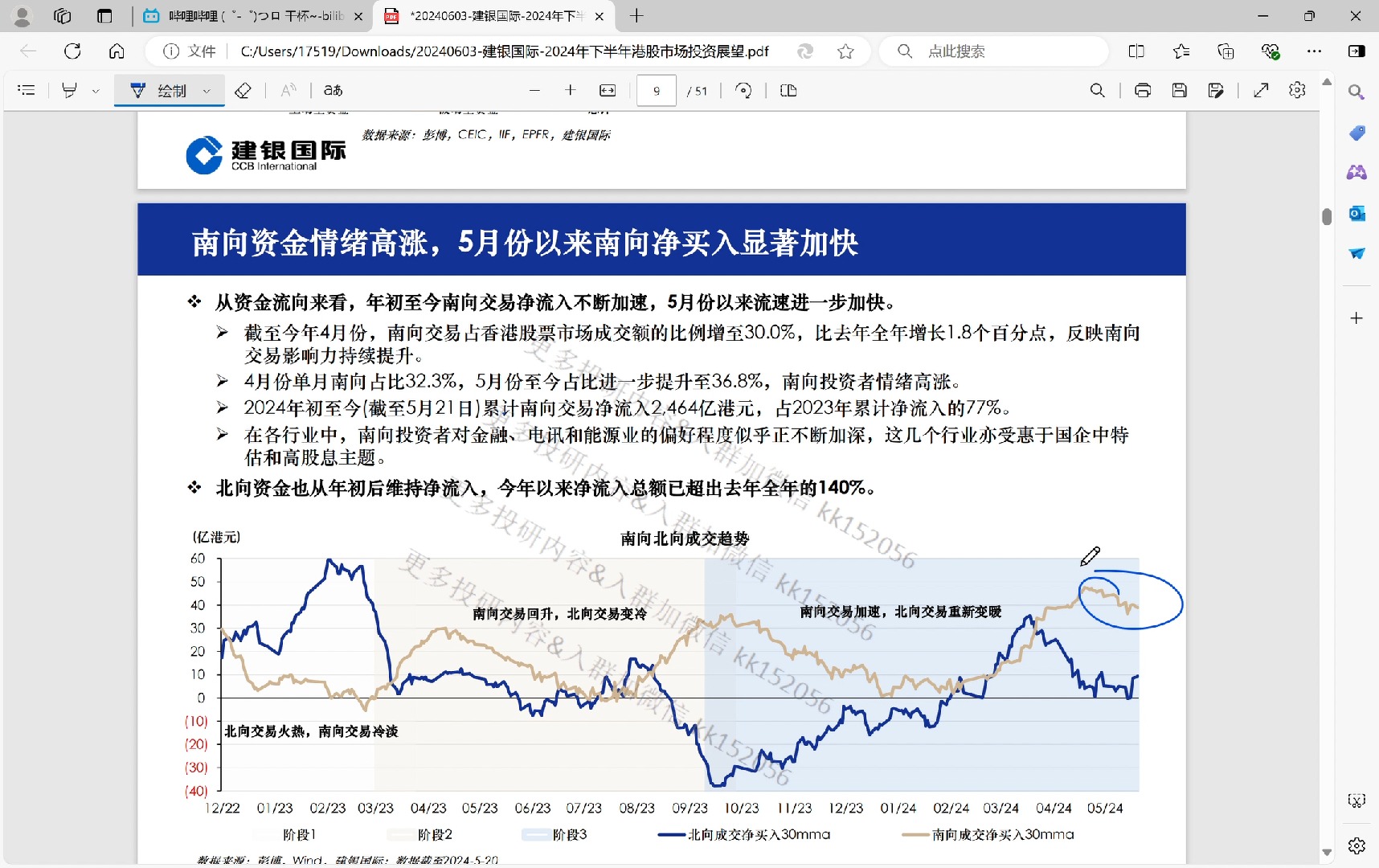Open sidebar Search
1379x868 pixels.
coord(1356,92)
